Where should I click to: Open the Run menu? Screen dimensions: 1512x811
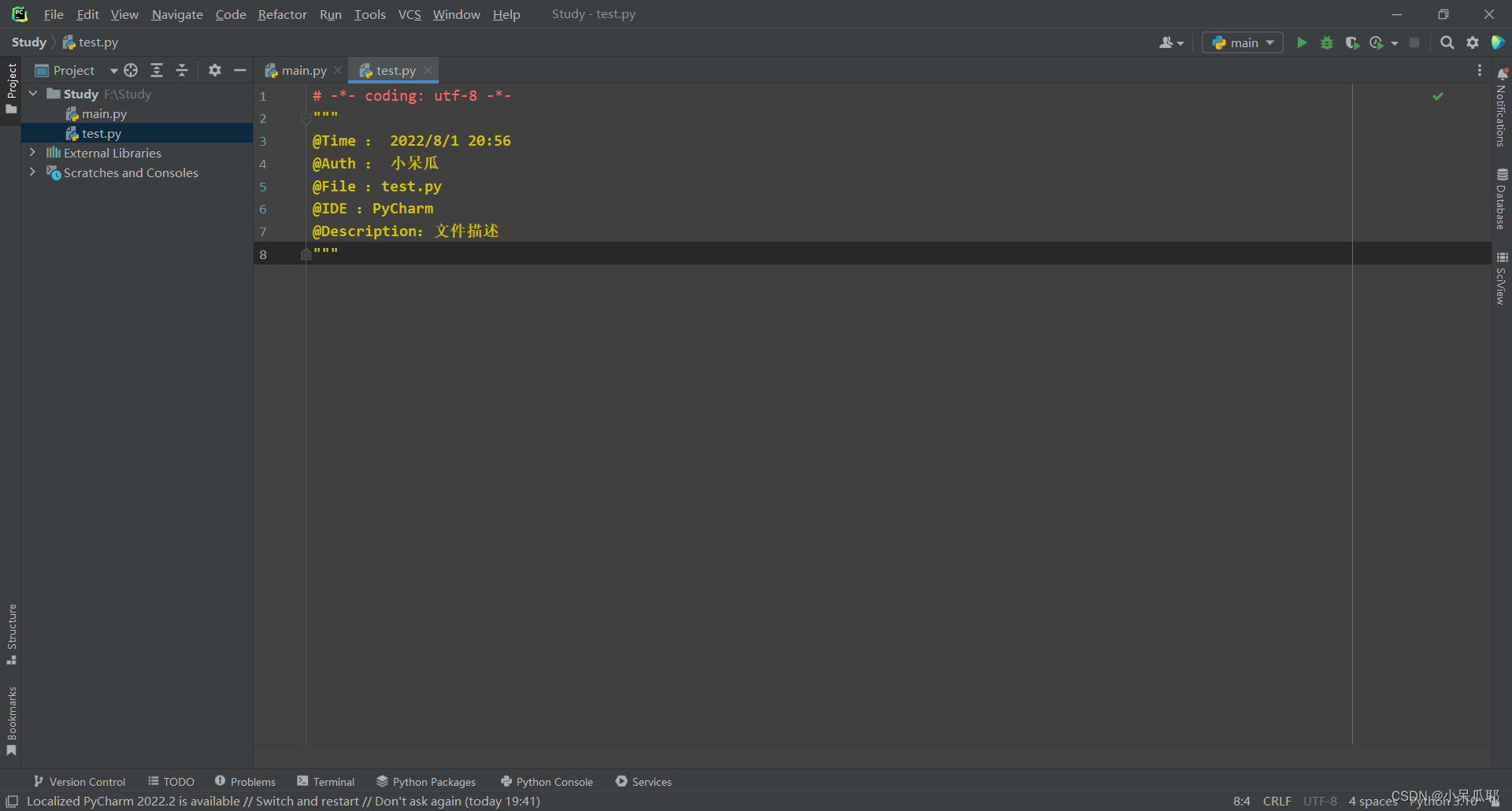pos(330,14)
